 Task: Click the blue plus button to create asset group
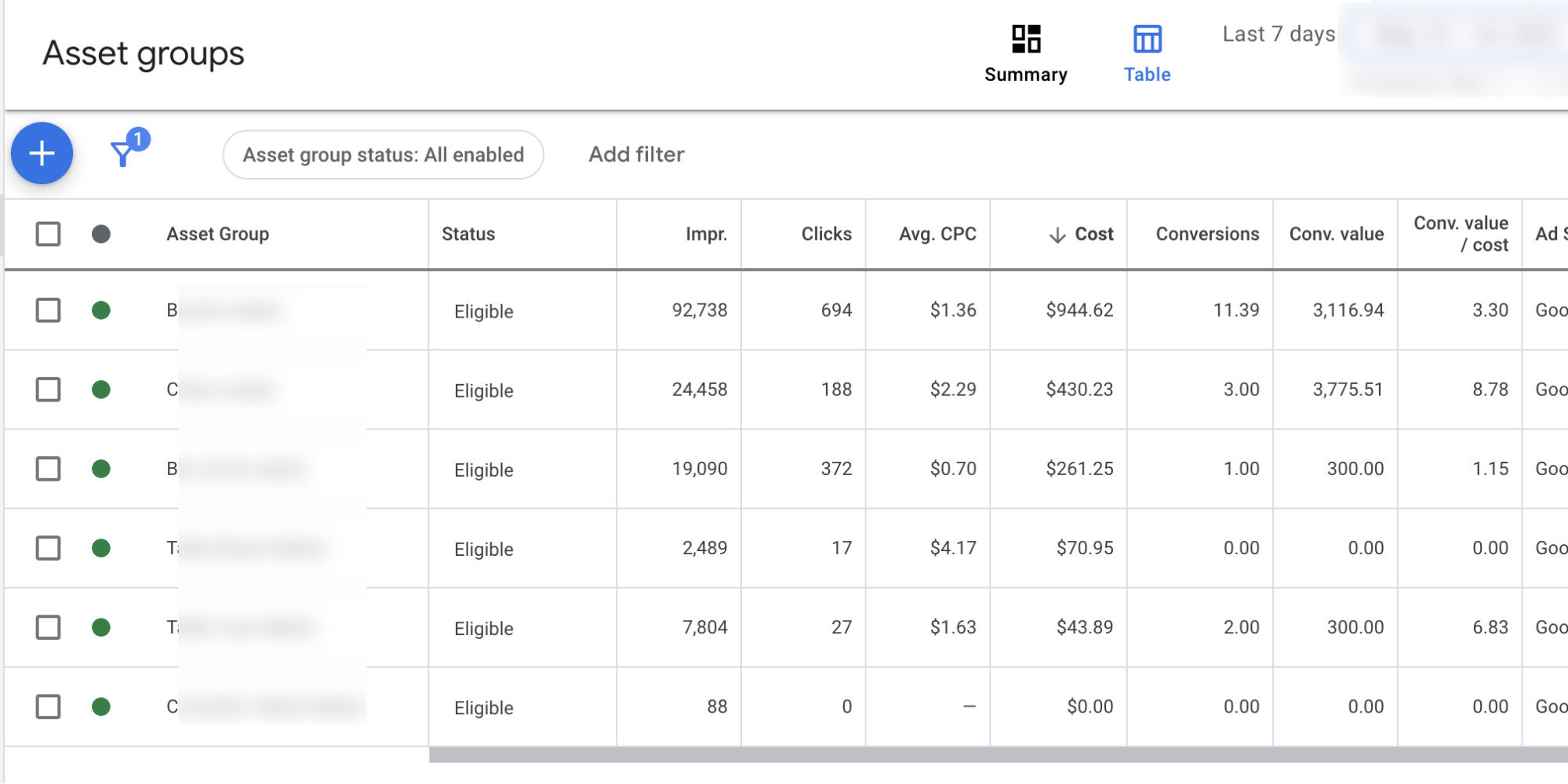pos(42,154)
